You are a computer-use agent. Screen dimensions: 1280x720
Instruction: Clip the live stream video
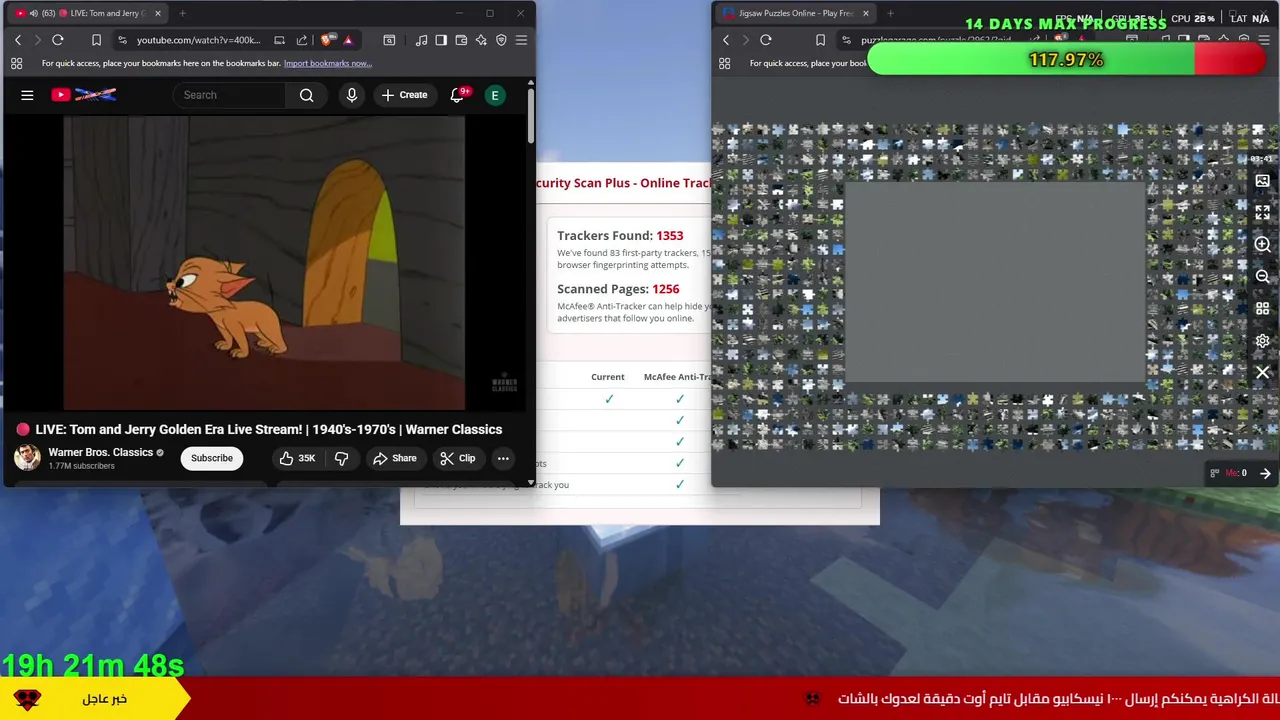[458, 458]
